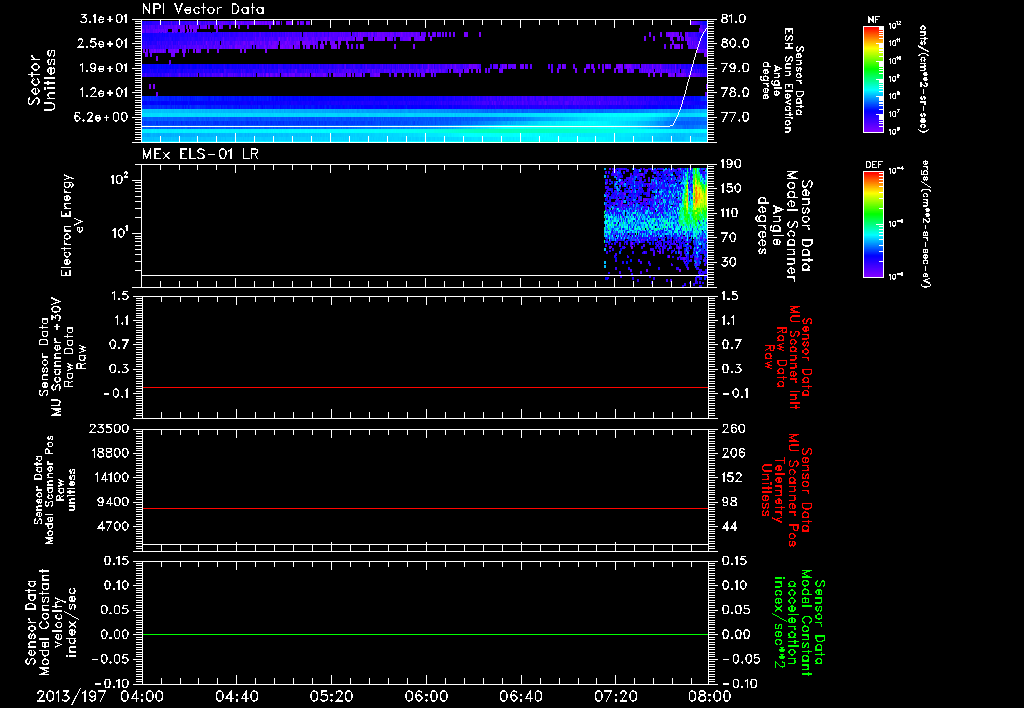Click the NPI Vector Data panel title
The image size is (1024, 708).
(x=203, y=9)
